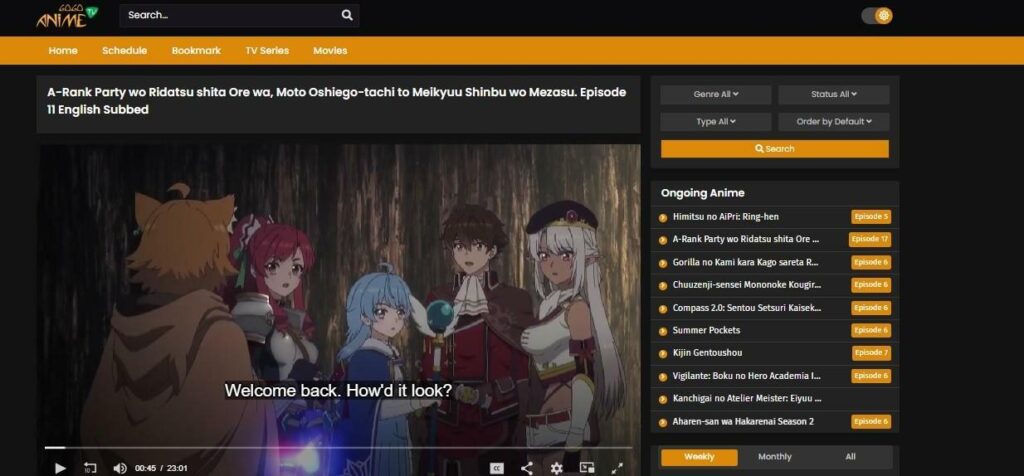Click Episode 7 badge for Kijin Gentoushou
The width and height of the screenshot is (1024, 476).
tap(871, 353)
